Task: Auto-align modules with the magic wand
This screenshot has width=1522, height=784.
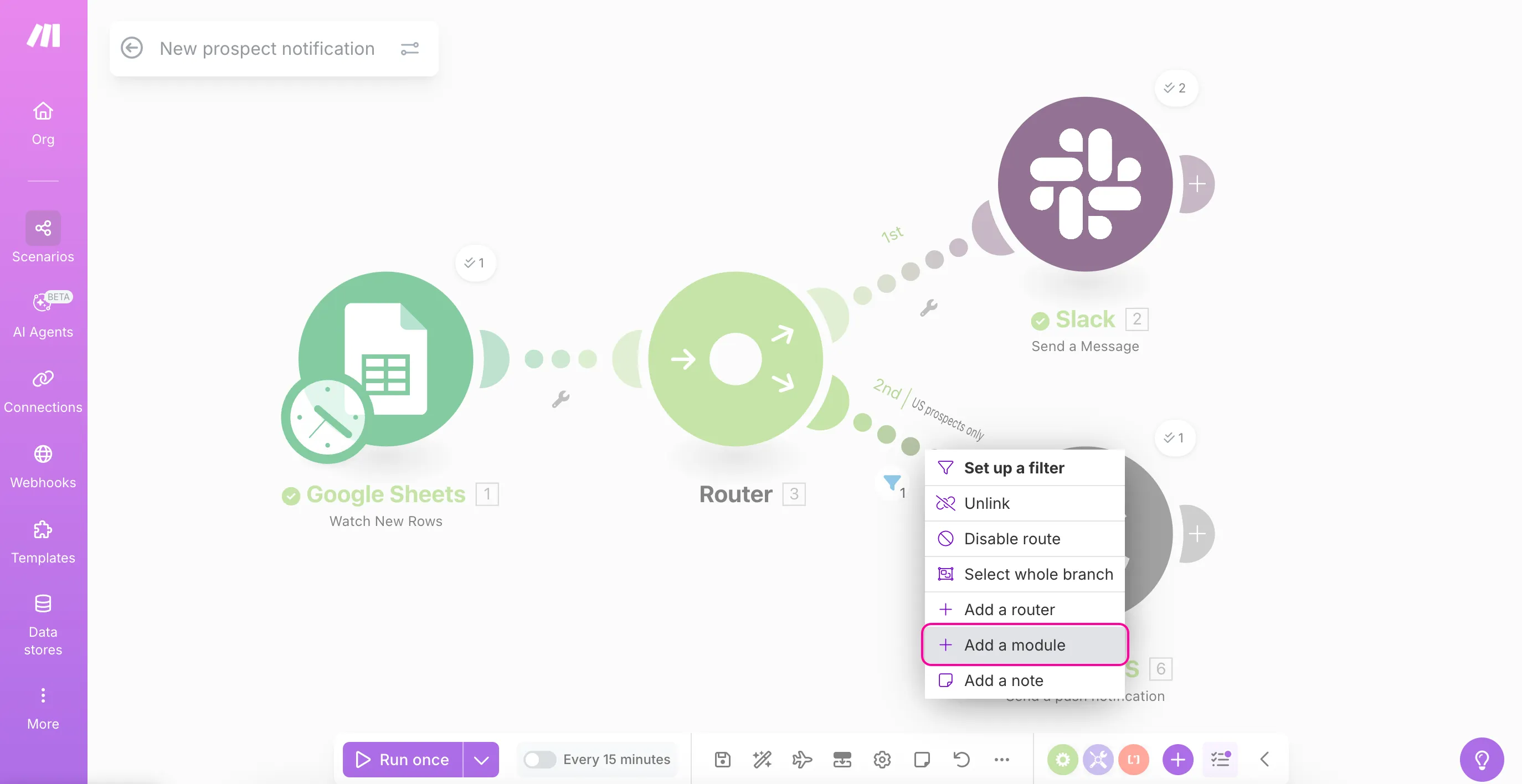Action: pos(762,760)
